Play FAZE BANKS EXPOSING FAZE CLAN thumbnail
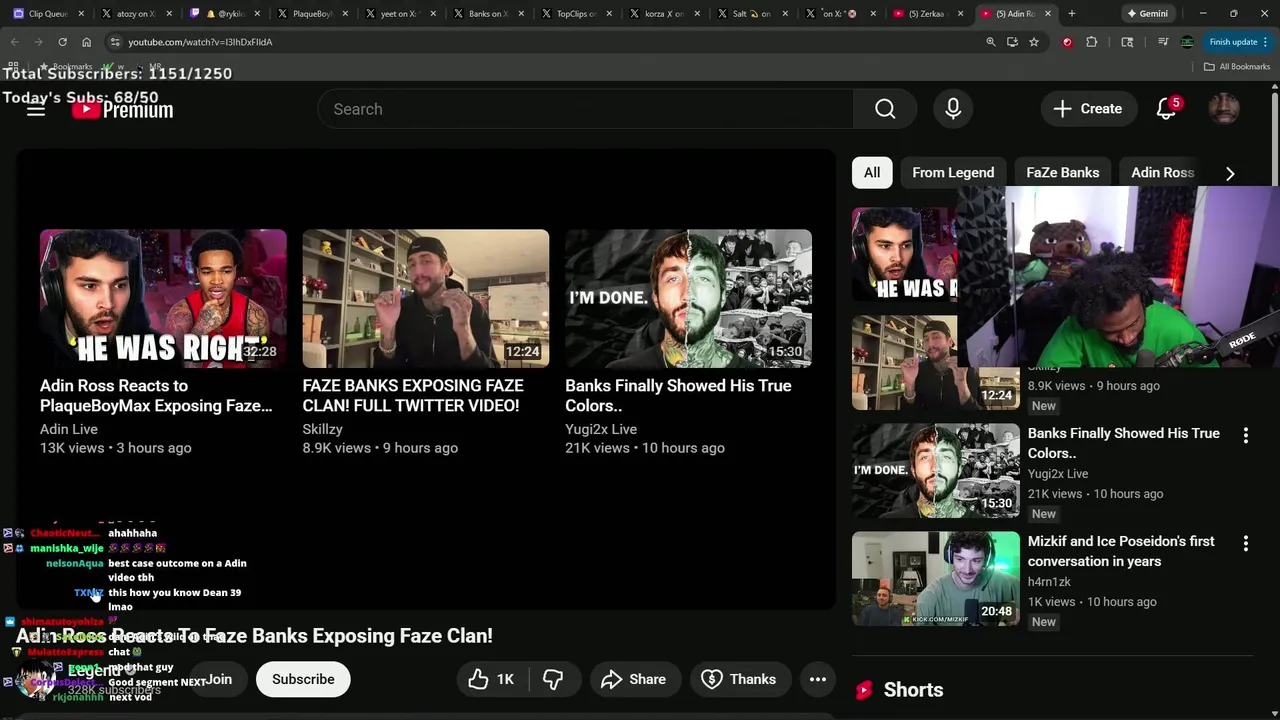Screen dimensions: 1280x720 426,299
